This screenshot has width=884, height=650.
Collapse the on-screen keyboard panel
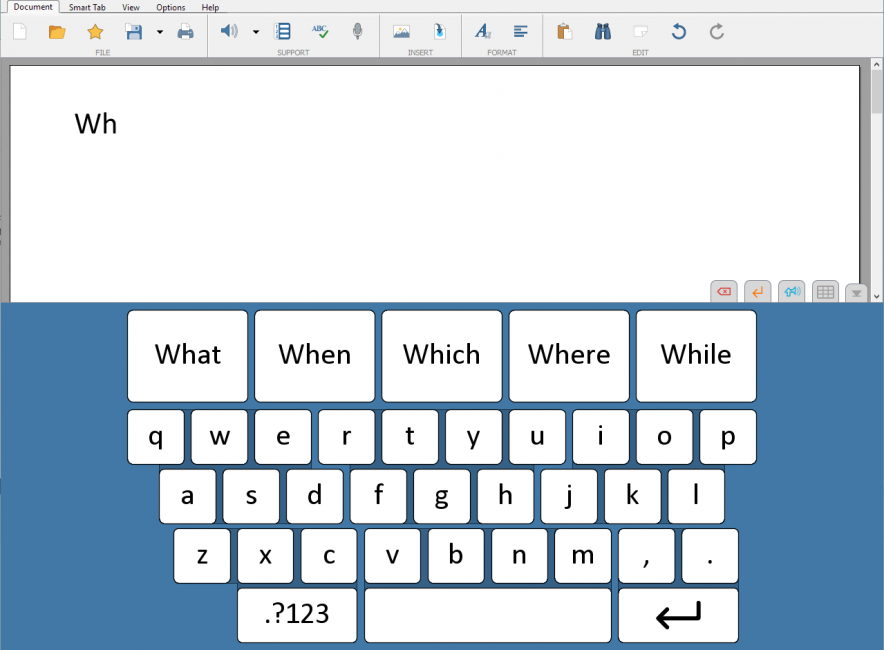click(856, 293)
